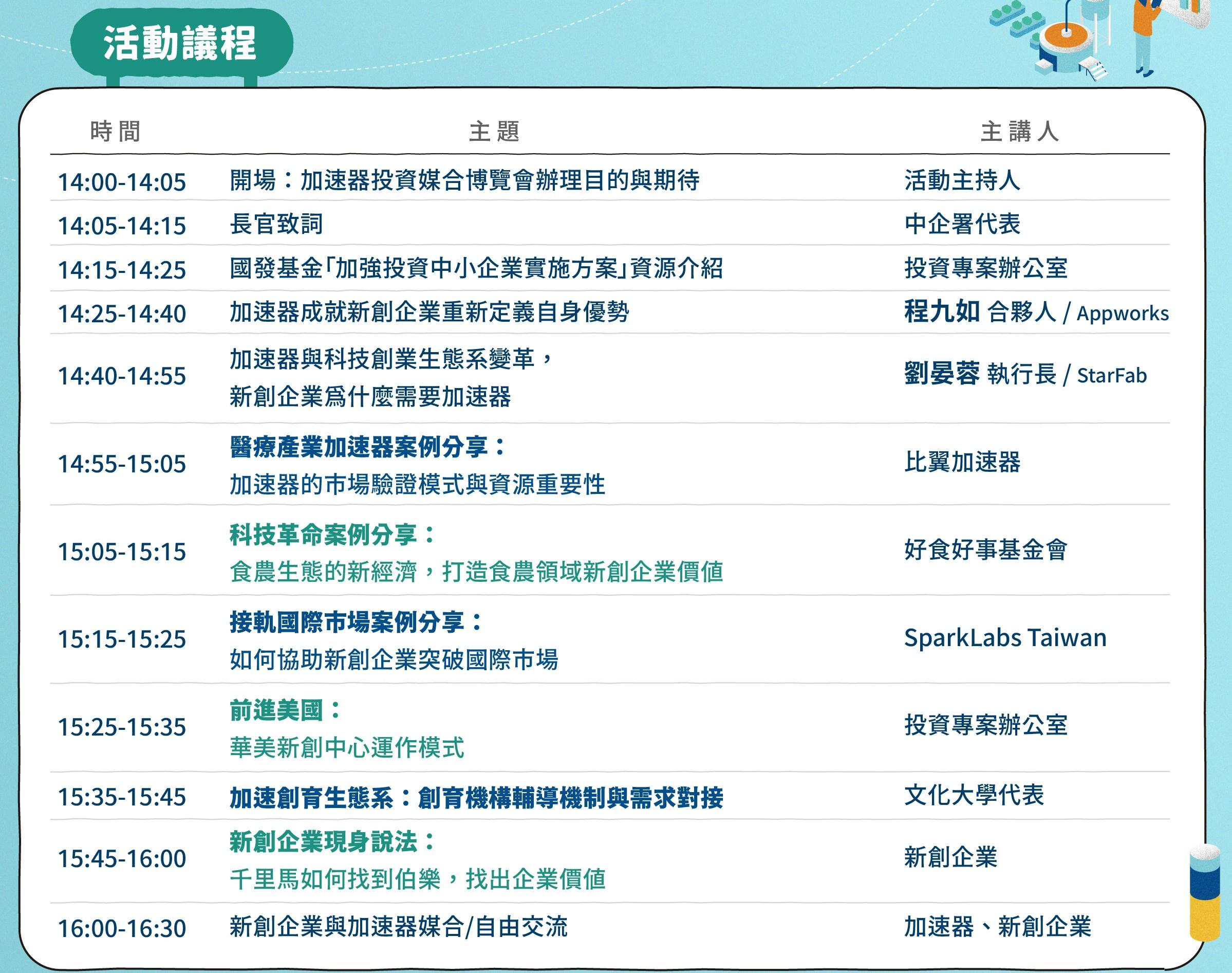Click the 文化大學代表 speaker entry

pyautogui.click(x=974, y=795)
